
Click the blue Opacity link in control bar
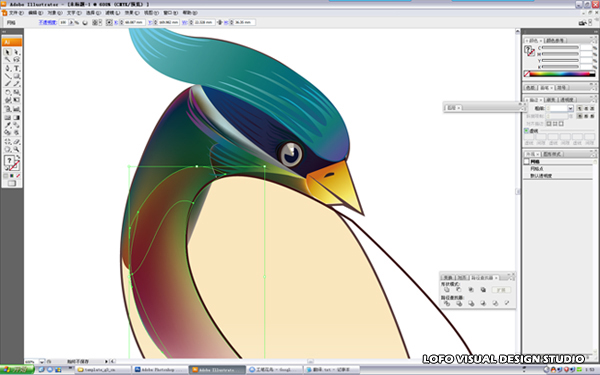47,23
